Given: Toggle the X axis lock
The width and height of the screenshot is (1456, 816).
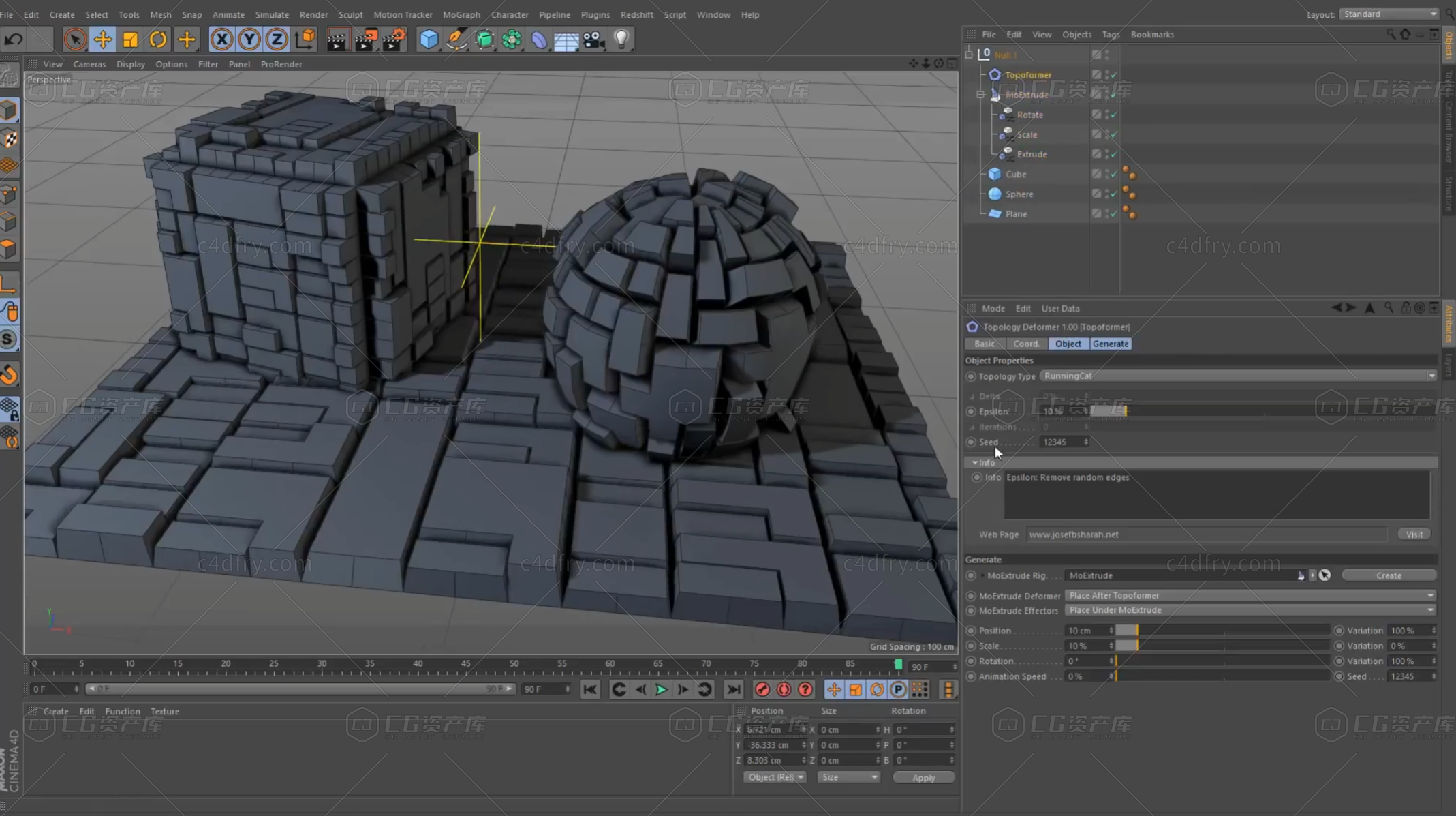Looking at the screenshot, I should tap(221, 40).
